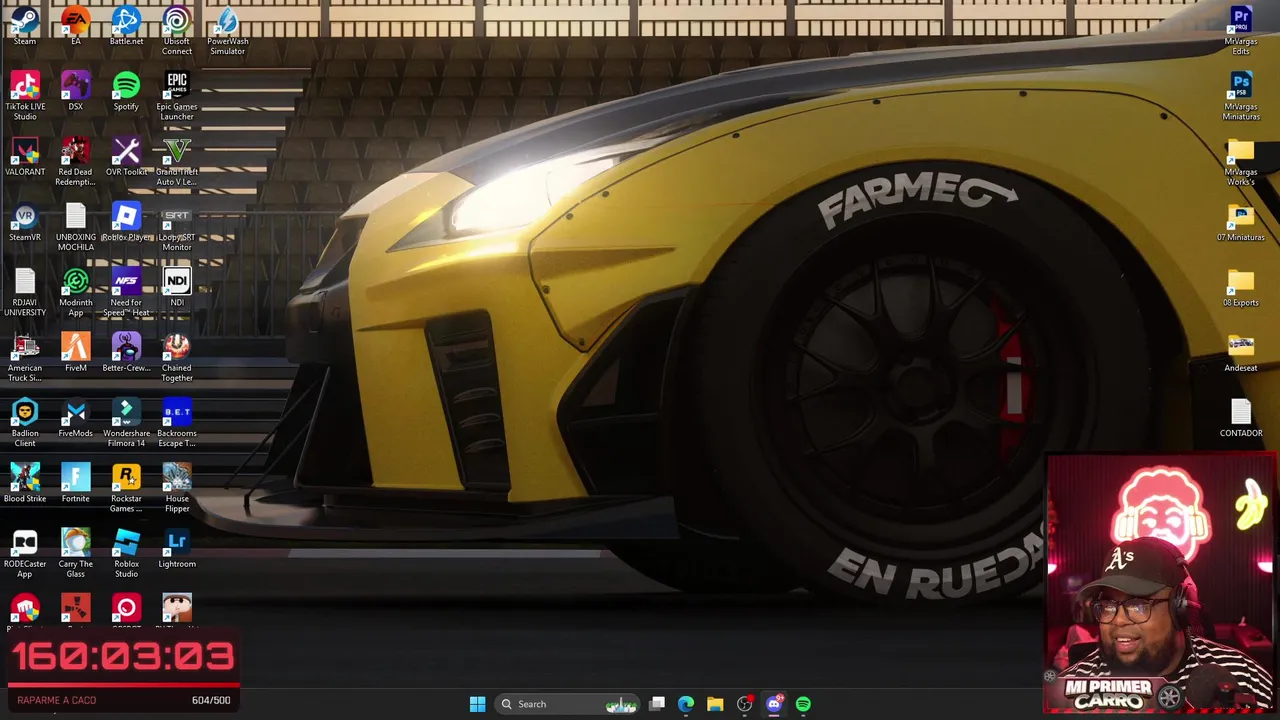Select the Riot Client fist icon
This screenshot has width=1280, height=720.
click(25, 609)
